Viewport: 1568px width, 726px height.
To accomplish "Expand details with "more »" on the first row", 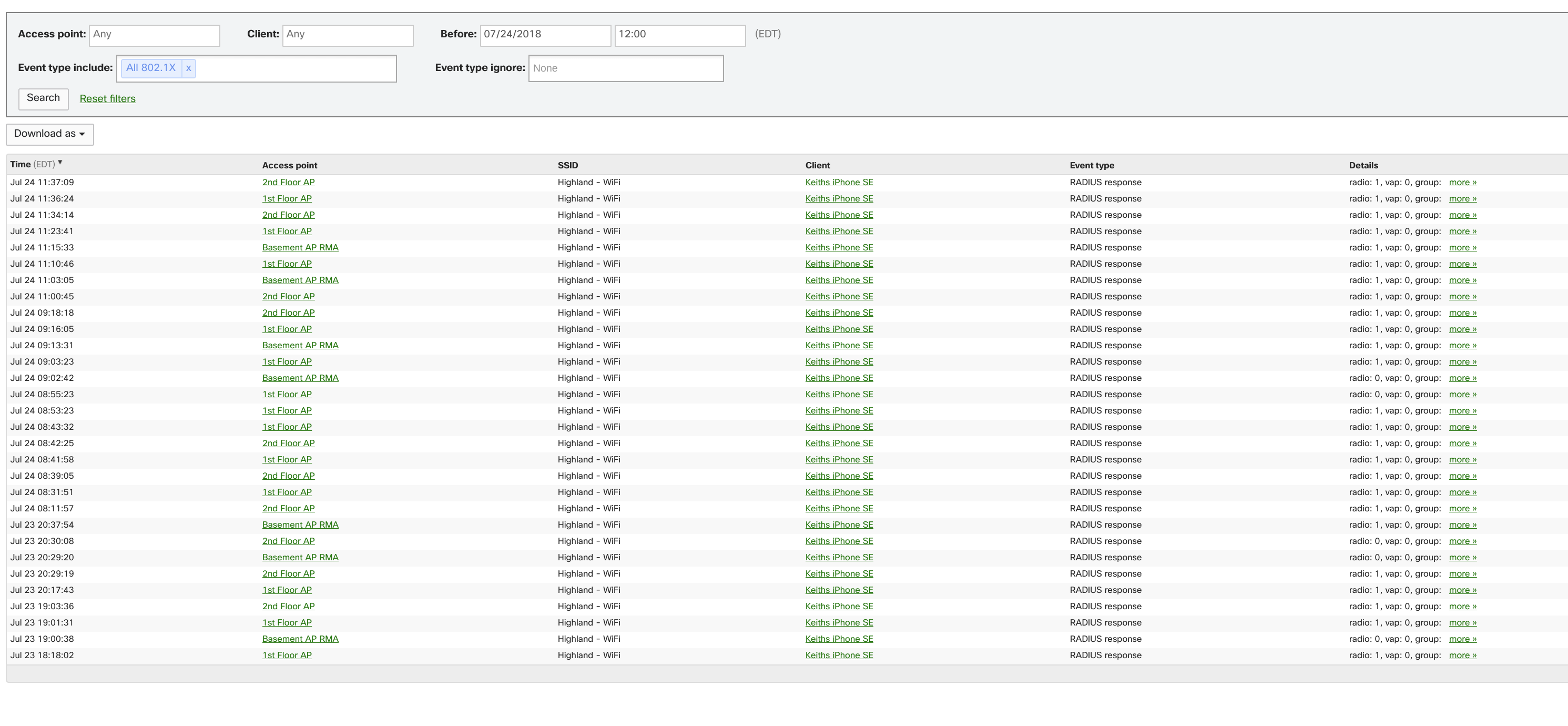I will pos(1463,181).
